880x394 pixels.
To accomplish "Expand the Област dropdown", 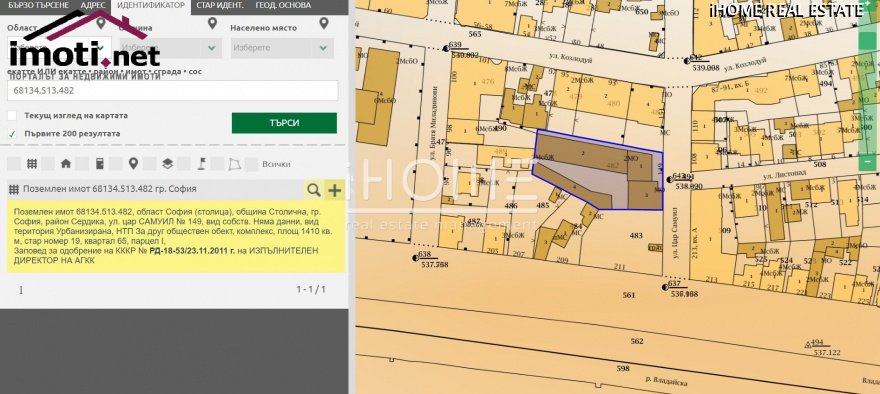I will tap(59, 48).
